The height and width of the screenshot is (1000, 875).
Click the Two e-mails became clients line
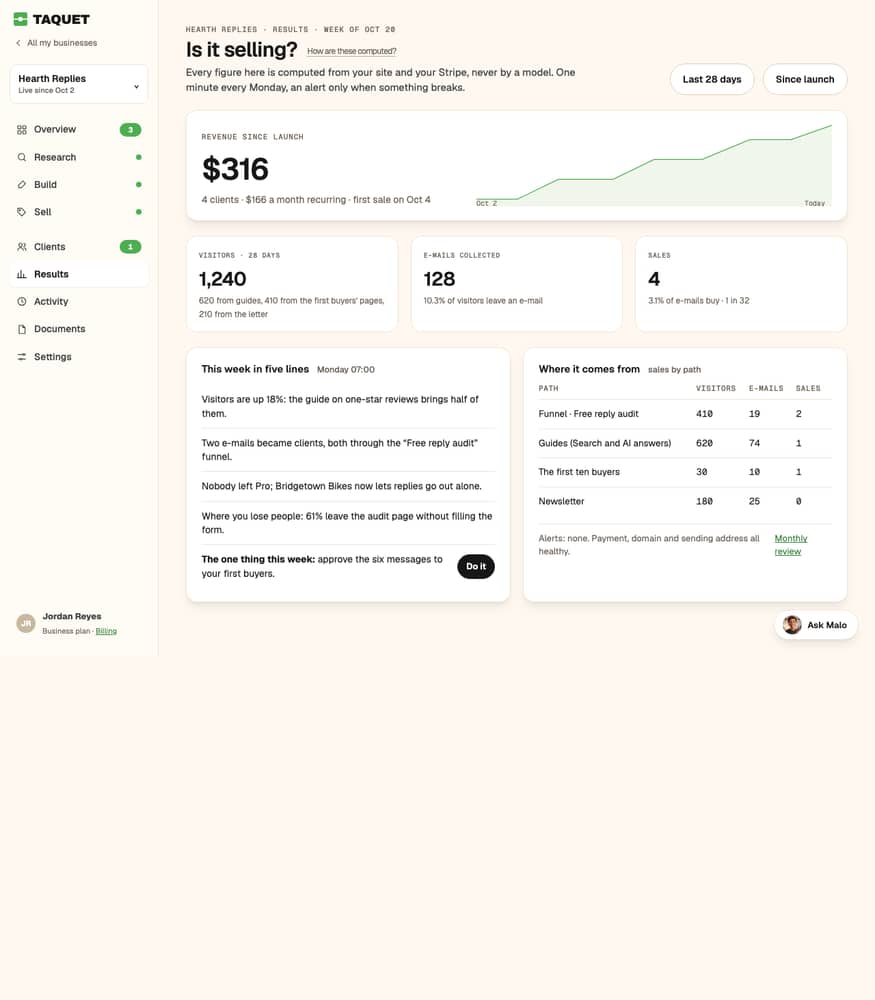point(340,450)
